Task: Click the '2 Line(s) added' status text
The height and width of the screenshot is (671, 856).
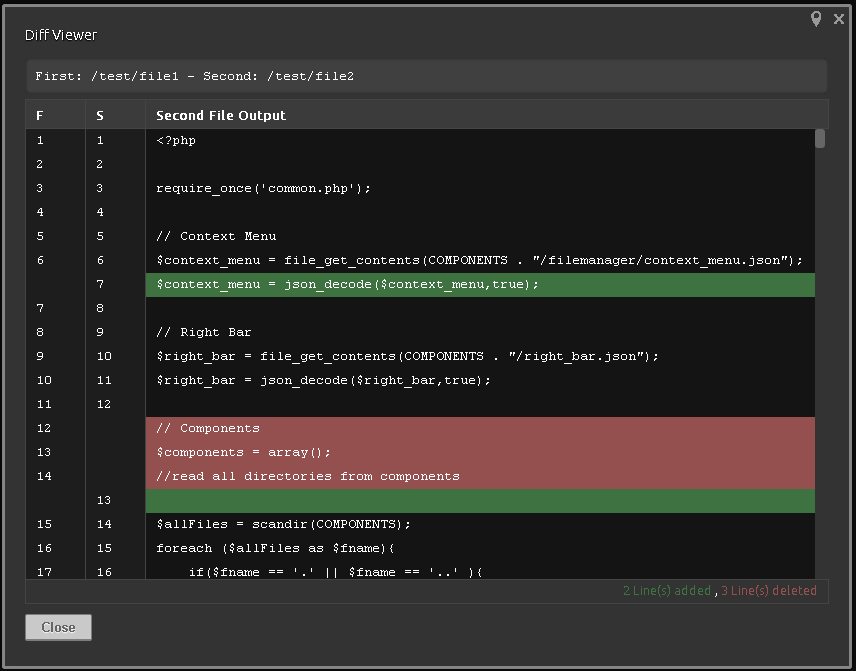Action: (x=667, y=591)
